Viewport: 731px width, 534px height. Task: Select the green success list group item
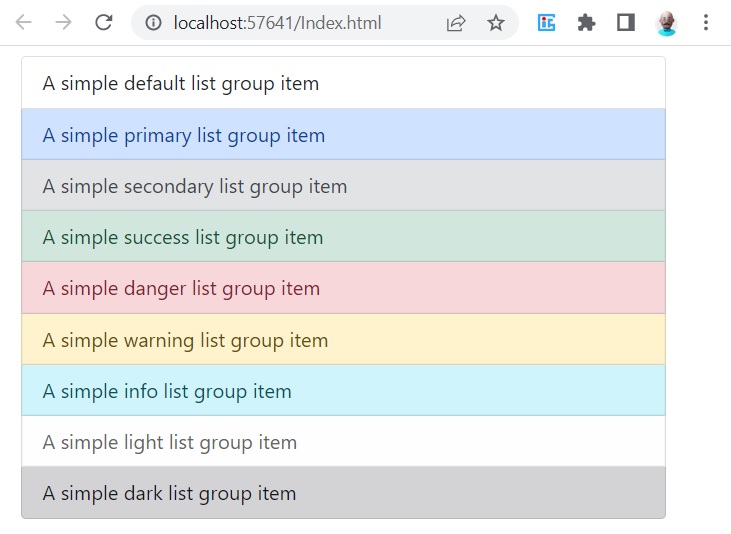(343, 236)
